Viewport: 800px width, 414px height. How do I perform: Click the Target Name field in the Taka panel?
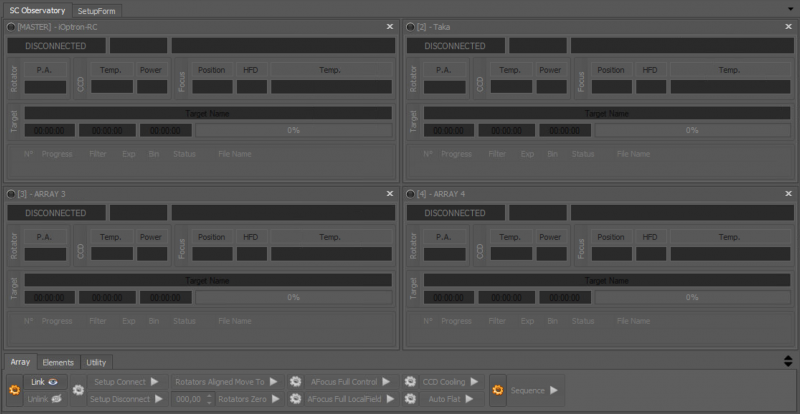click(x=607, y=113)
